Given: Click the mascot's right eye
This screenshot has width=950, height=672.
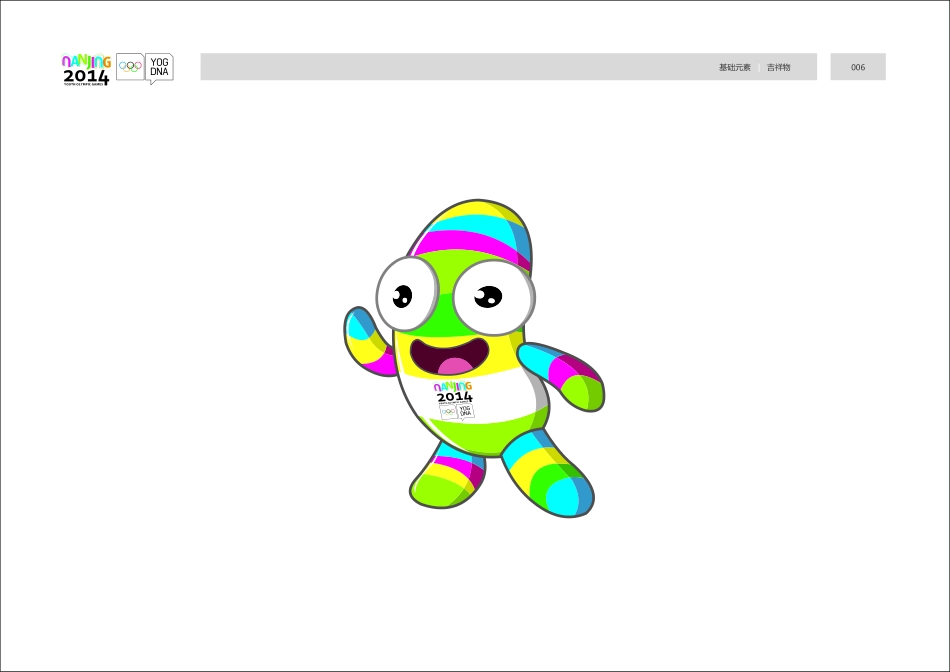Looking at the screenshot, I should [x=493, y=298].
